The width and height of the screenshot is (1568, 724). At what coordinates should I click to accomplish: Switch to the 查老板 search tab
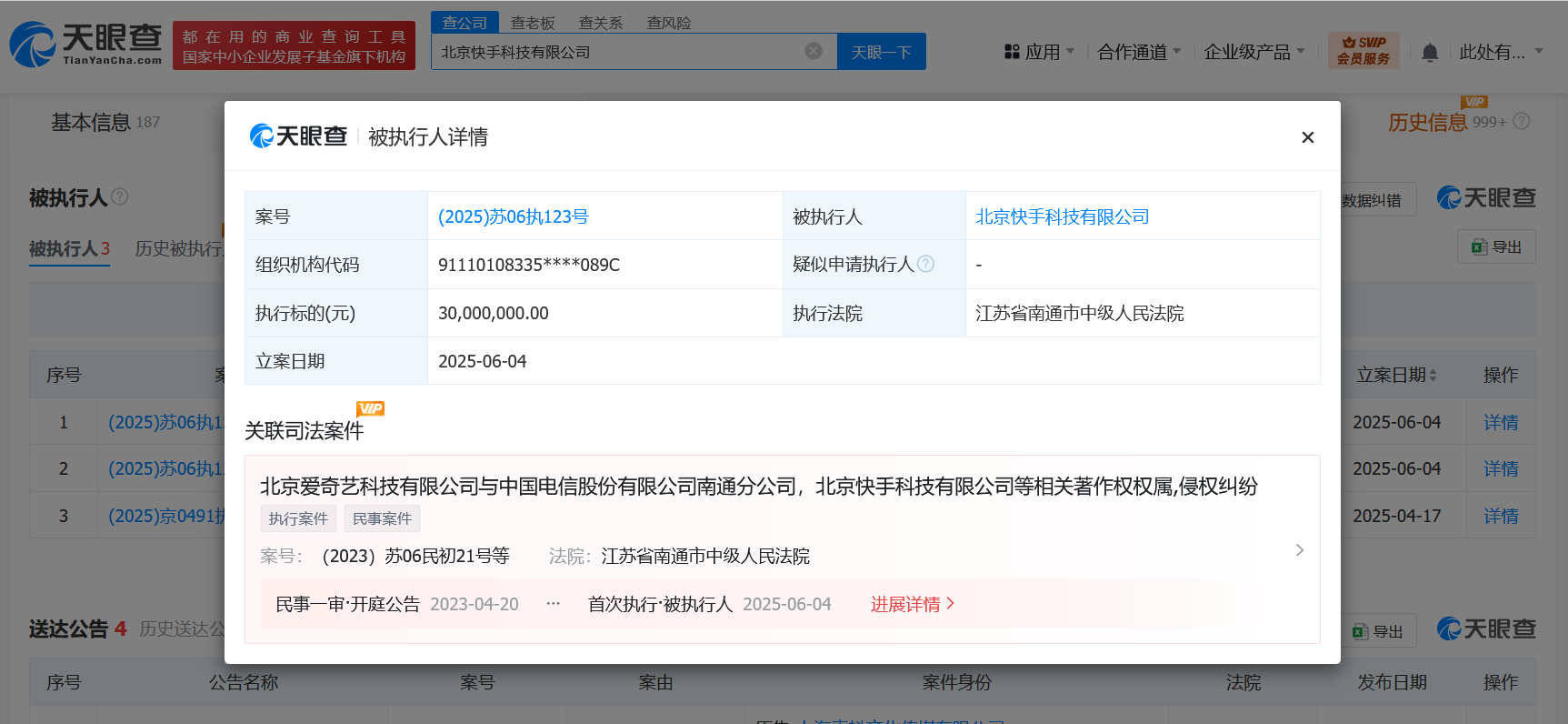(533, 23)
